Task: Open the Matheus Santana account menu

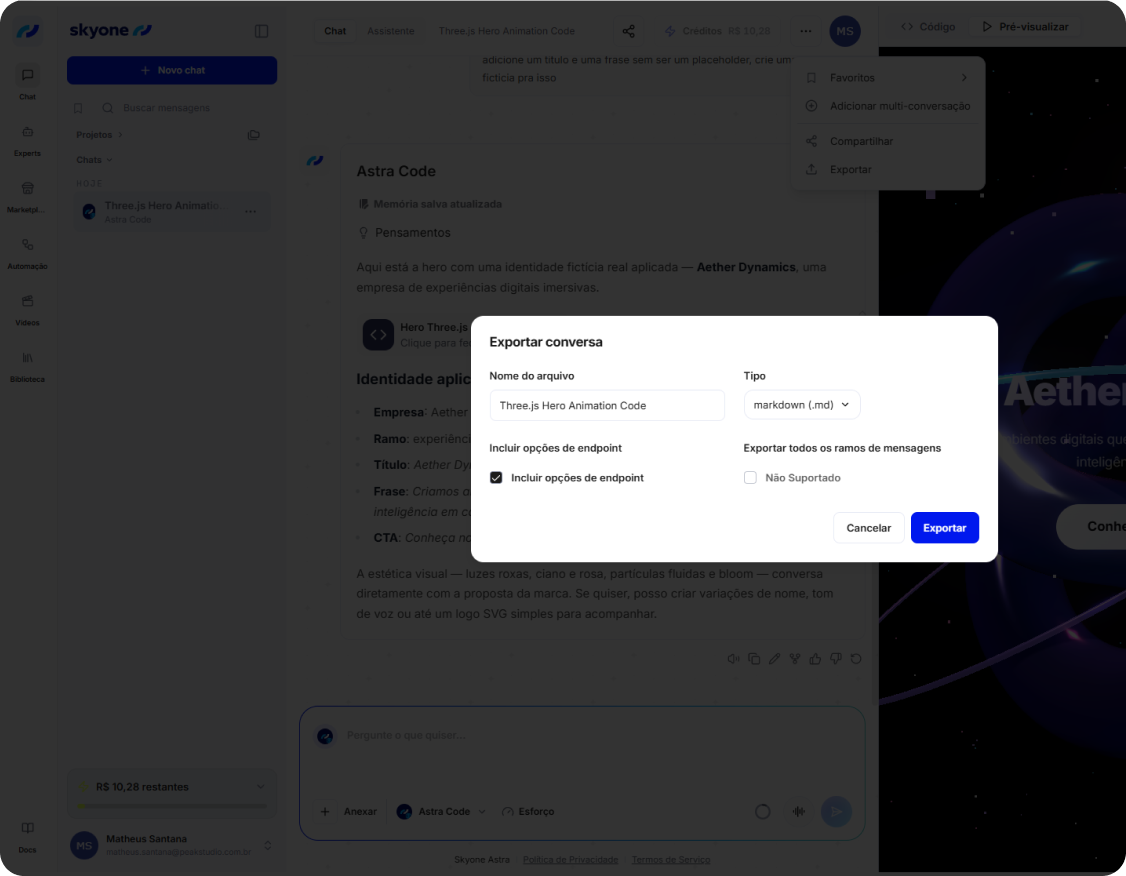Action: point(172,845)
